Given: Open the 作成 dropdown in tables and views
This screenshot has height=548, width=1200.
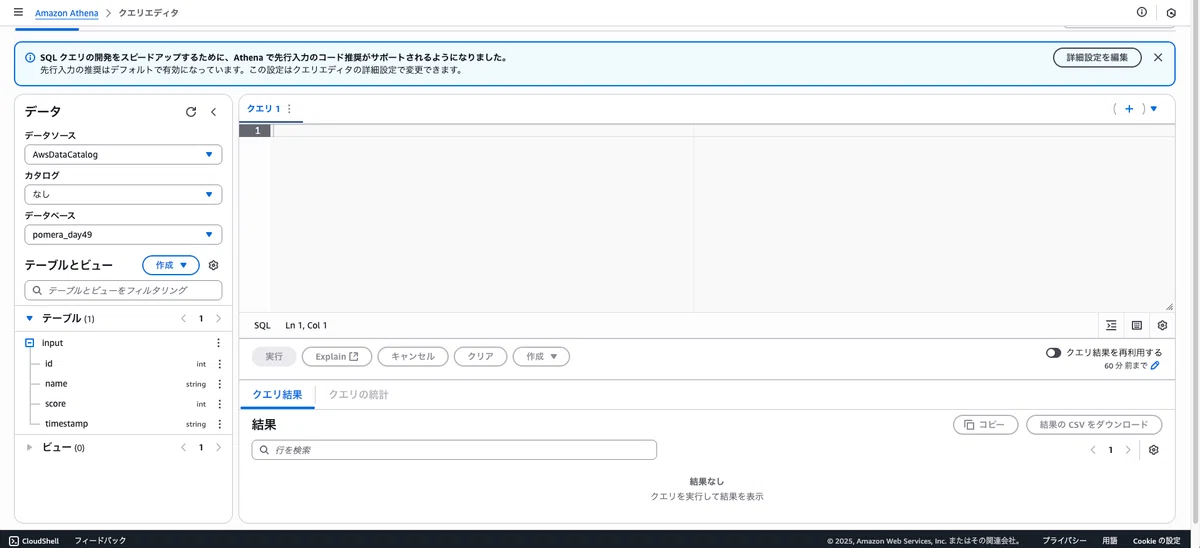Looking at the screenshot, I should click(x=171, y=265).
